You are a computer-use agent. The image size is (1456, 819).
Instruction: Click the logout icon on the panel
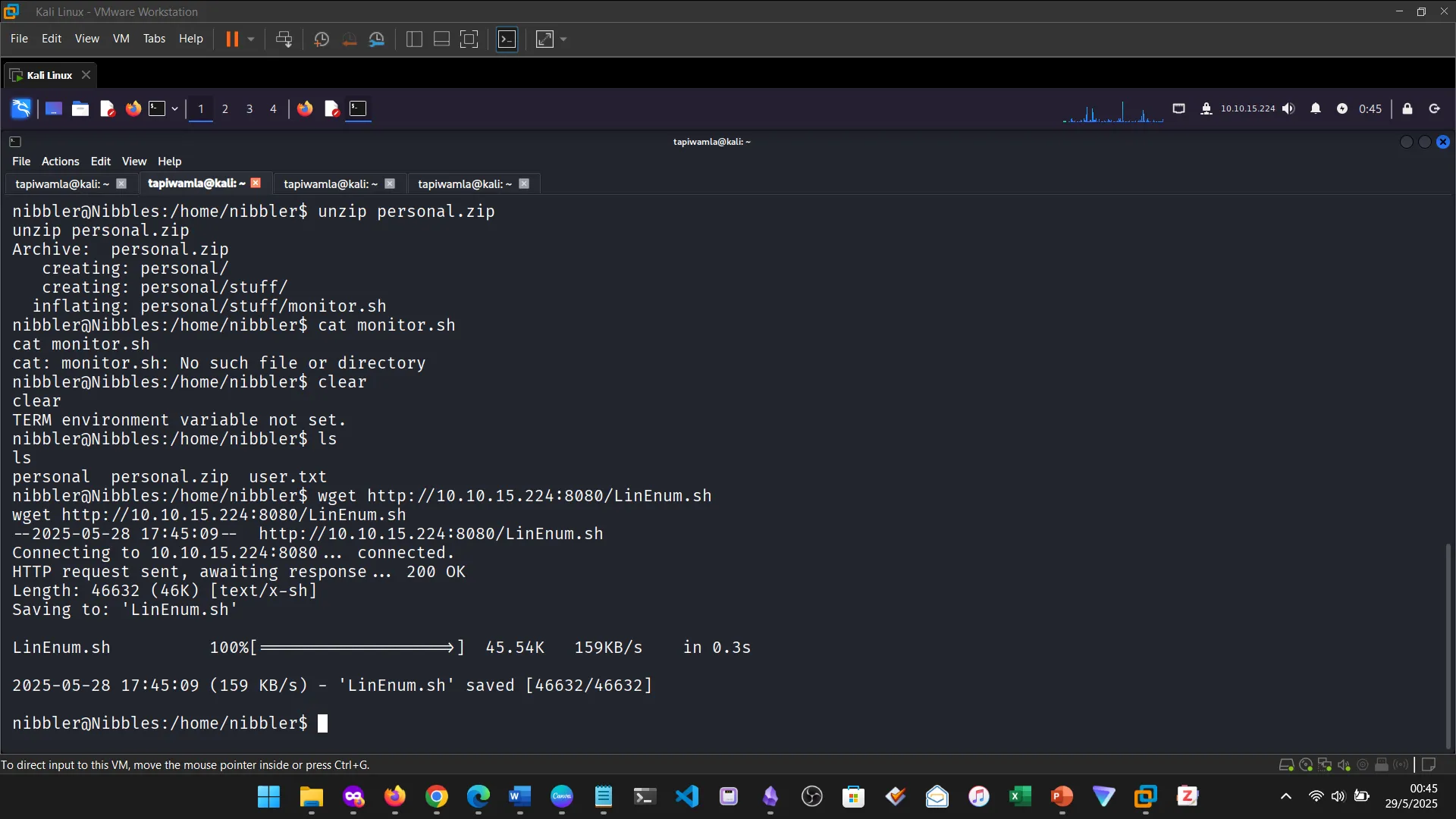[x=1434, y=108]
